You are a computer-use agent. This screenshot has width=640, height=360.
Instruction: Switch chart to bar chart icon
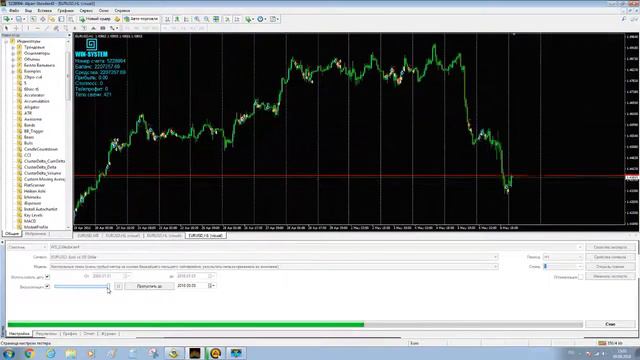click(167, 19)
